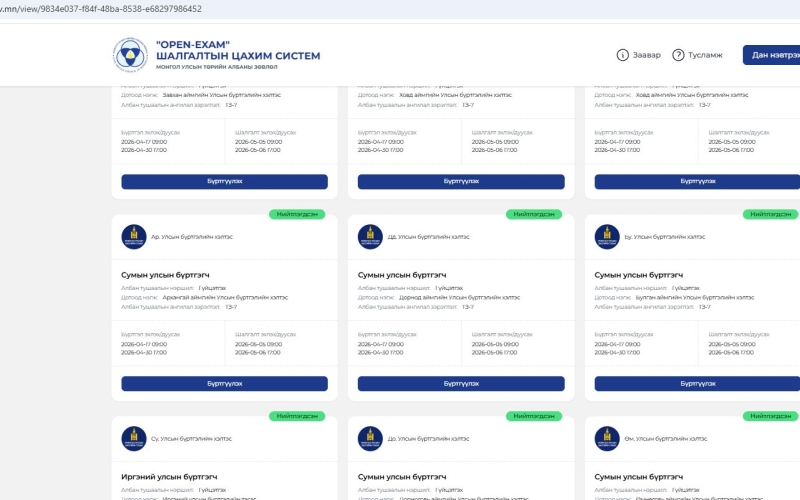Click the emblem in the Бу. Улсын бүртгэлийн хэлтэс card
This screenshot has width=800, height=500.
tap(606, 237)
